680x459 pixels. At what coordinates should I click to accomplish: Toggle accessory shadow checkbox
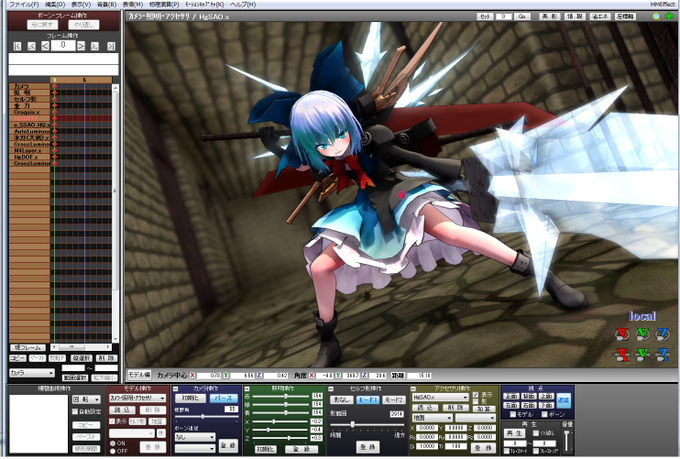click(476, 402)
